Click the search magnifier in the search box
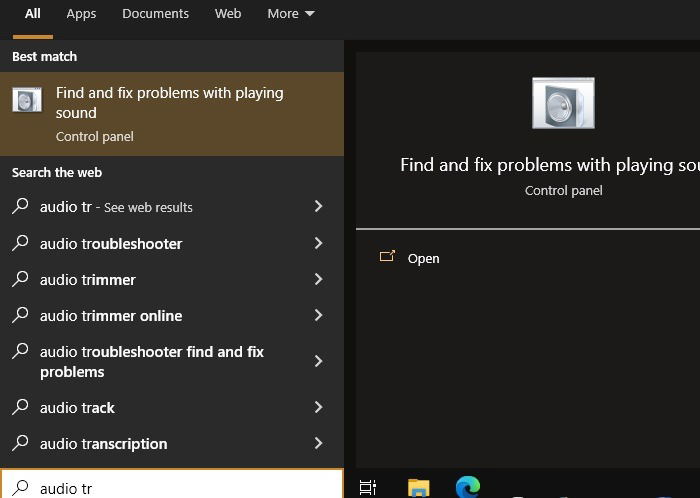This screenshot has width=700, height=498. click(21, 488)
